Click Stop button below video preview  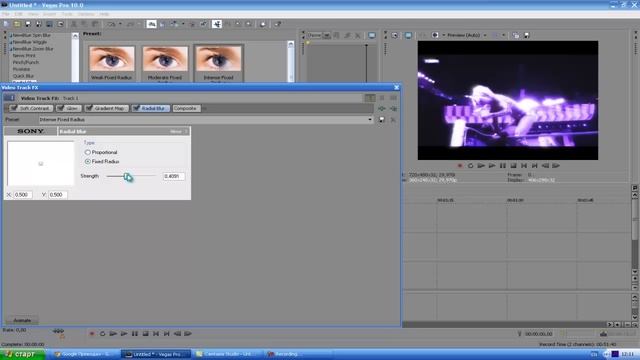point(513,166)
